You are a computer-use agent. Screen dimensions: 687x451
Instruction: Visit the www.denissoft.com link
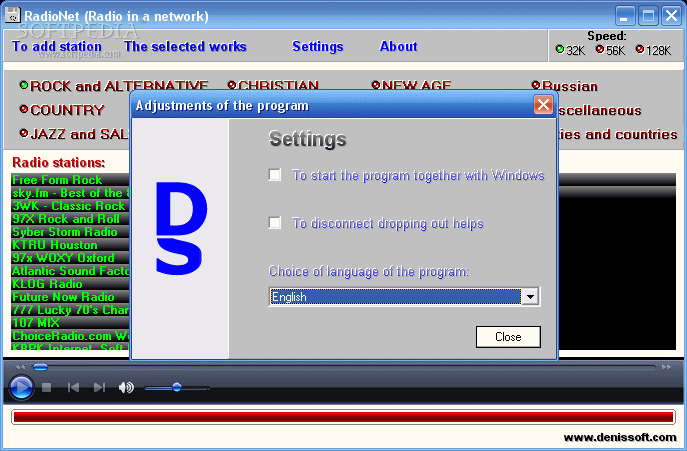[620, 437]
